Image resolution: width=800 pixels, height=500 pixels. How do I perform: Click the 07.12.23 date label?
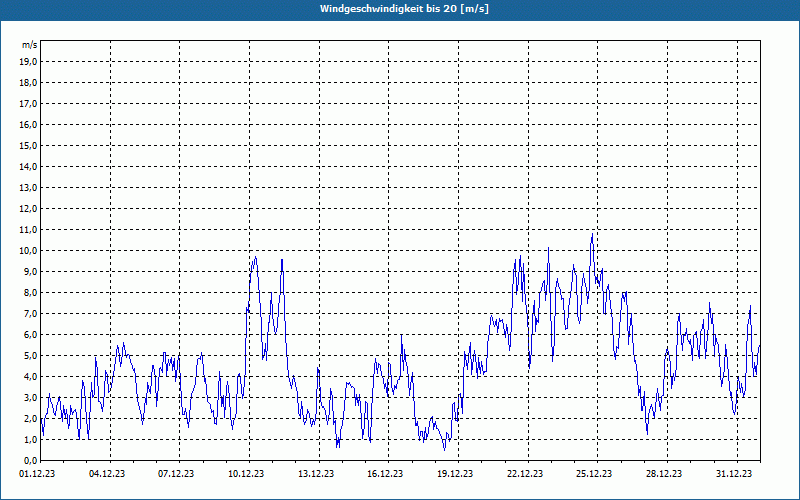click(176, 474)
